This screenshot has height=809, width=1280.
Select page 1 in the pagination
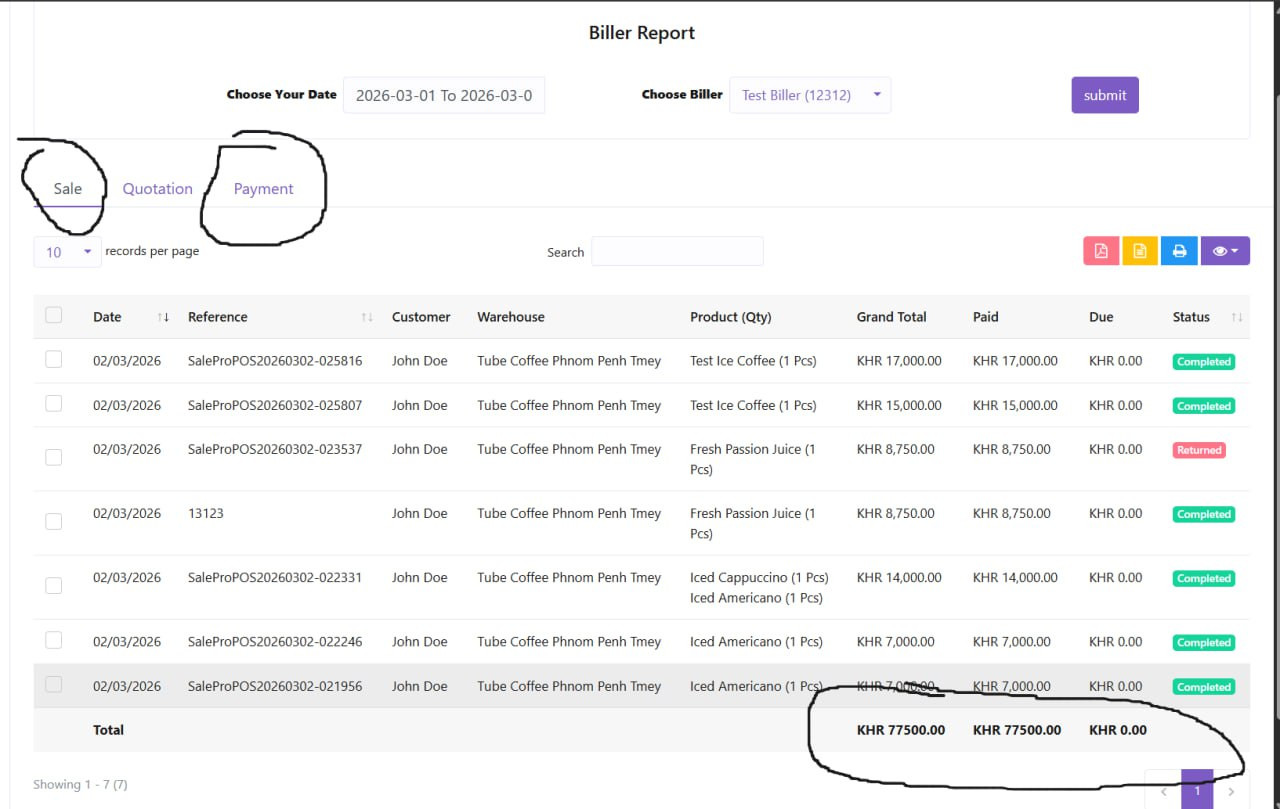point(1197,791)
